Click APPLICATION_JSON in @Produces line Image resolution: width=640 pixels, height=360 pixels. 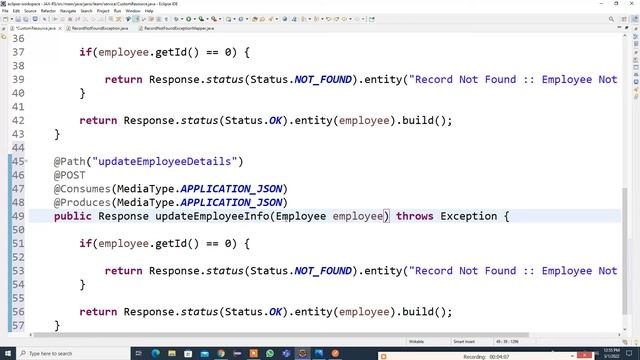(231, 202)
